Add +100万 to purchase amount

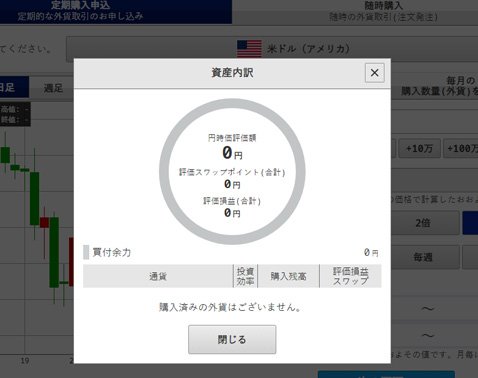[x=461, y=148]
